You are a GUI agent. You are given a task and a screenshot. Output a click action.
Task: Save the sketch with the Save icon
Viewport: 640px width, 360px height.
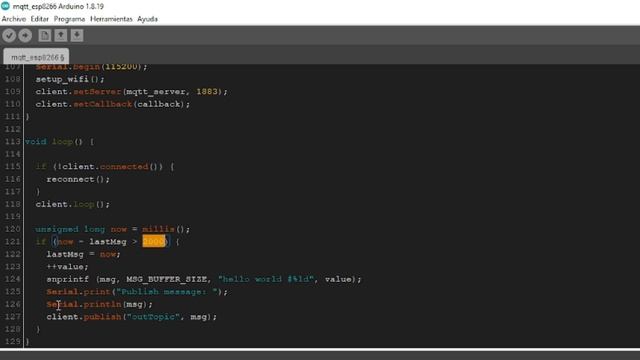pos(77,36)
